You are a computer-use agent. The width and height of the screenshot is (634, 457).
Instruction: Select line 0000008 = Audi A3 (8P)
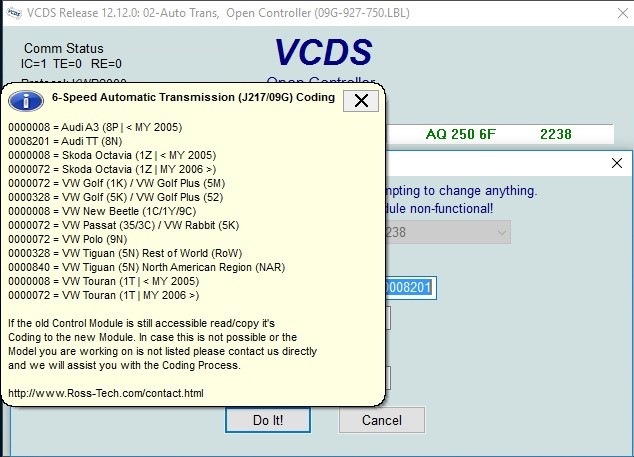click(95, 127)
